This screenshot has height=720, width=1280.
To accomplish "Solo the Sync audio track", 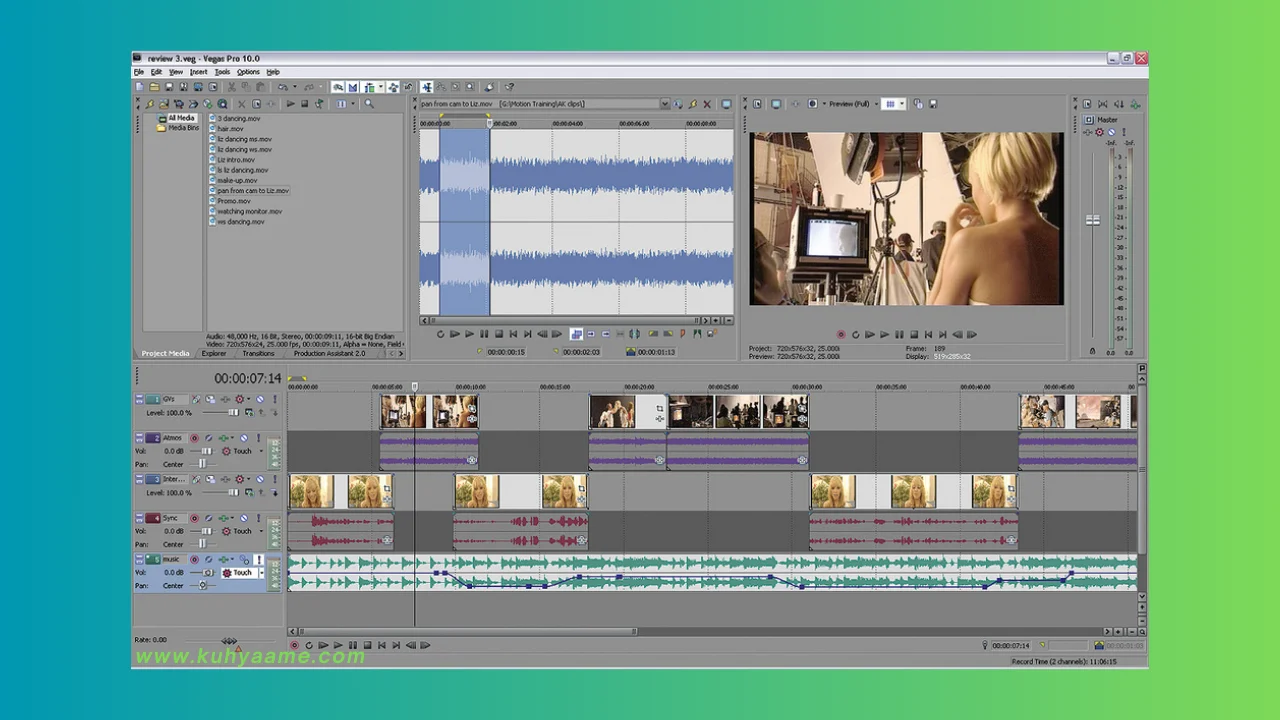I will coord(258,519).
